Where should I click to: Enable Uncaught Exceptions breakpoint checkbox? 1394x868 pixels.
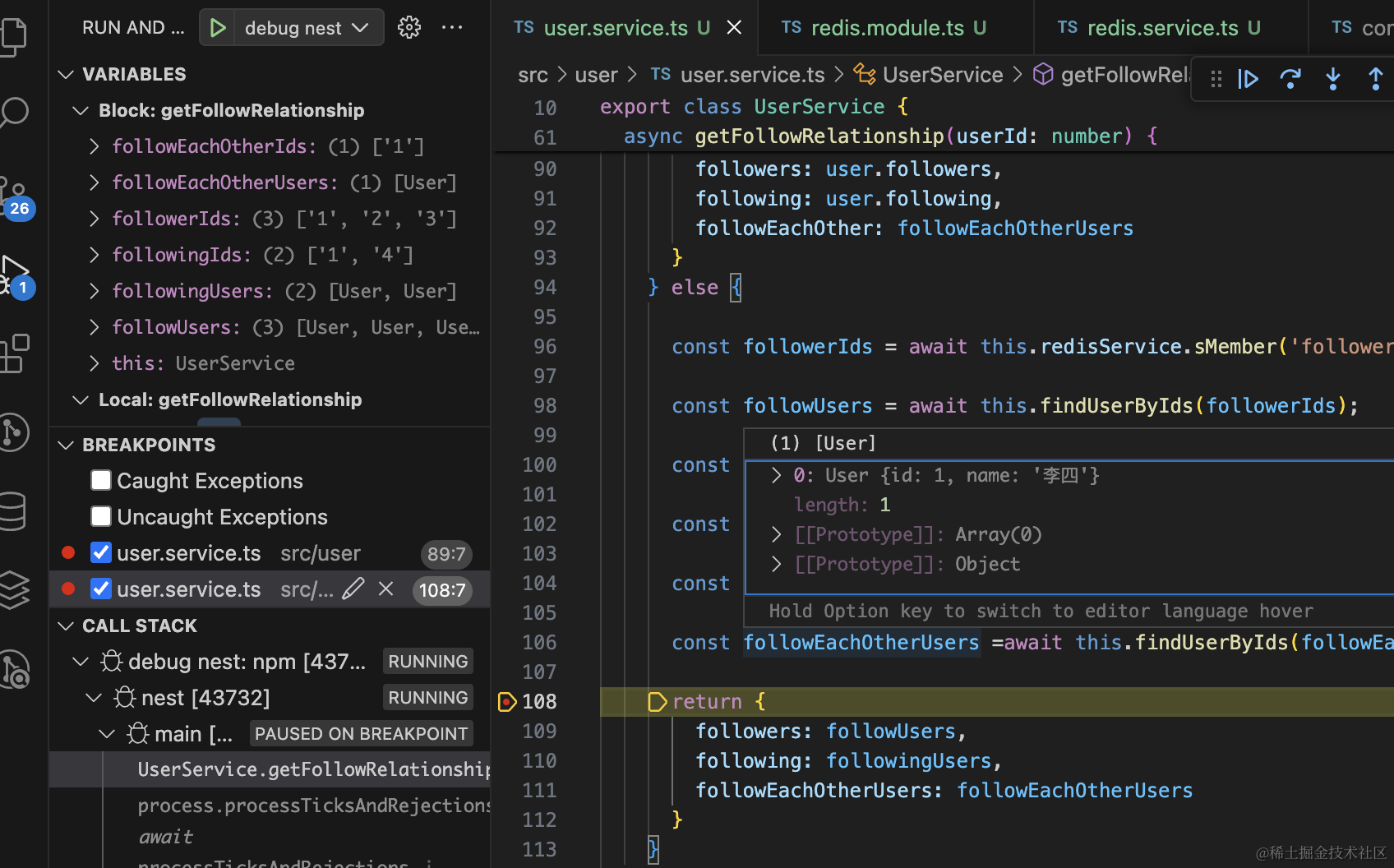tap(101, 516)
